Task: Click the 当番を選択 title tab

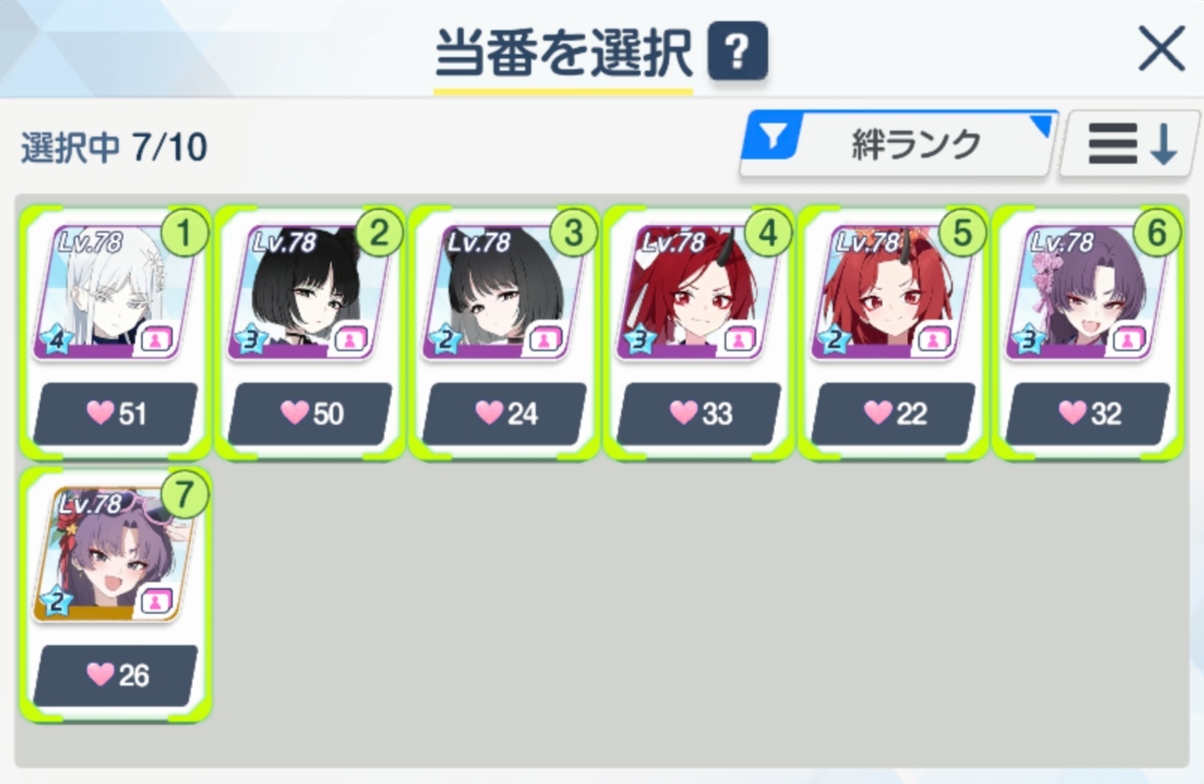Action: [x=563, y=54]
